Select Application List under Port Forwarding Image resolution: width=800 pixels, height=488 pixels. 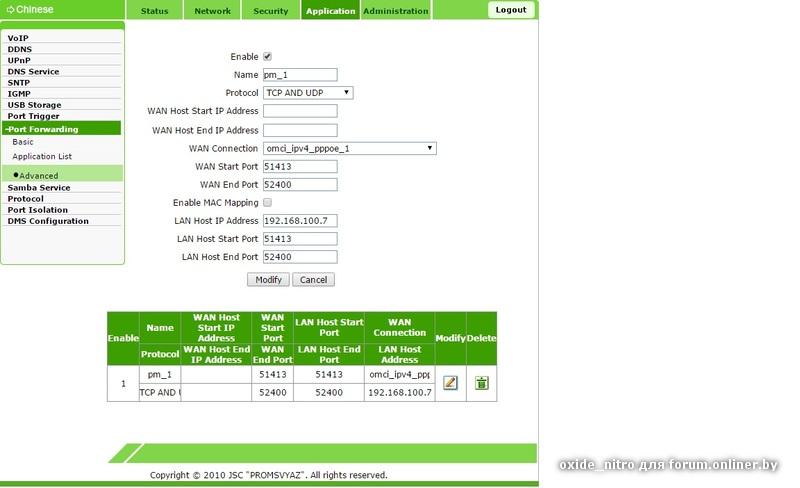pyautogui.click(x=42, y=156)
